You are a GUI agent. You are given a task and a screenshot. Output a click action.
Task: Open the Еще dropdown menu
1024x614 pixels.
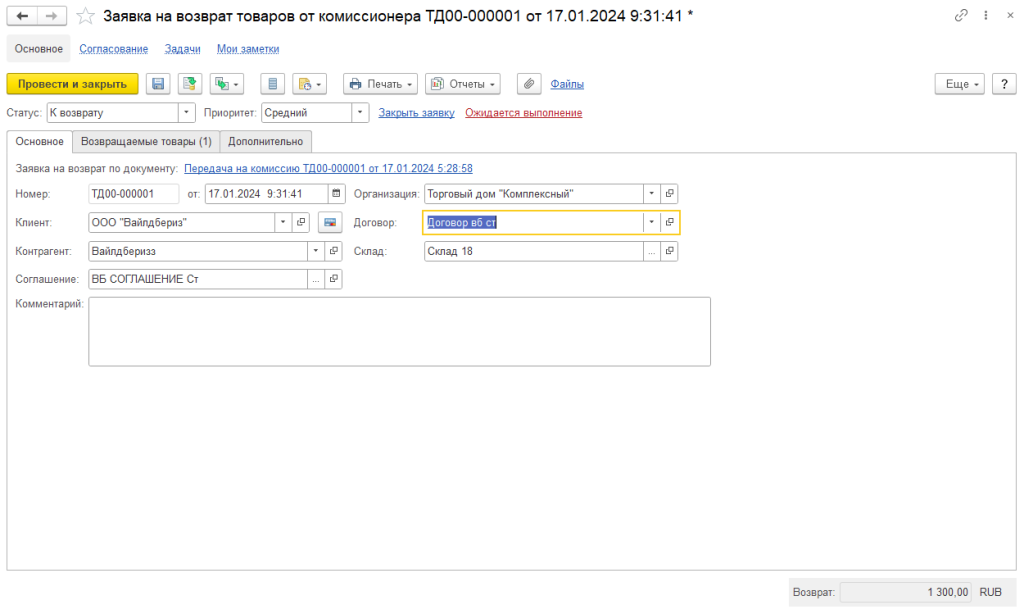coord(960,84)
